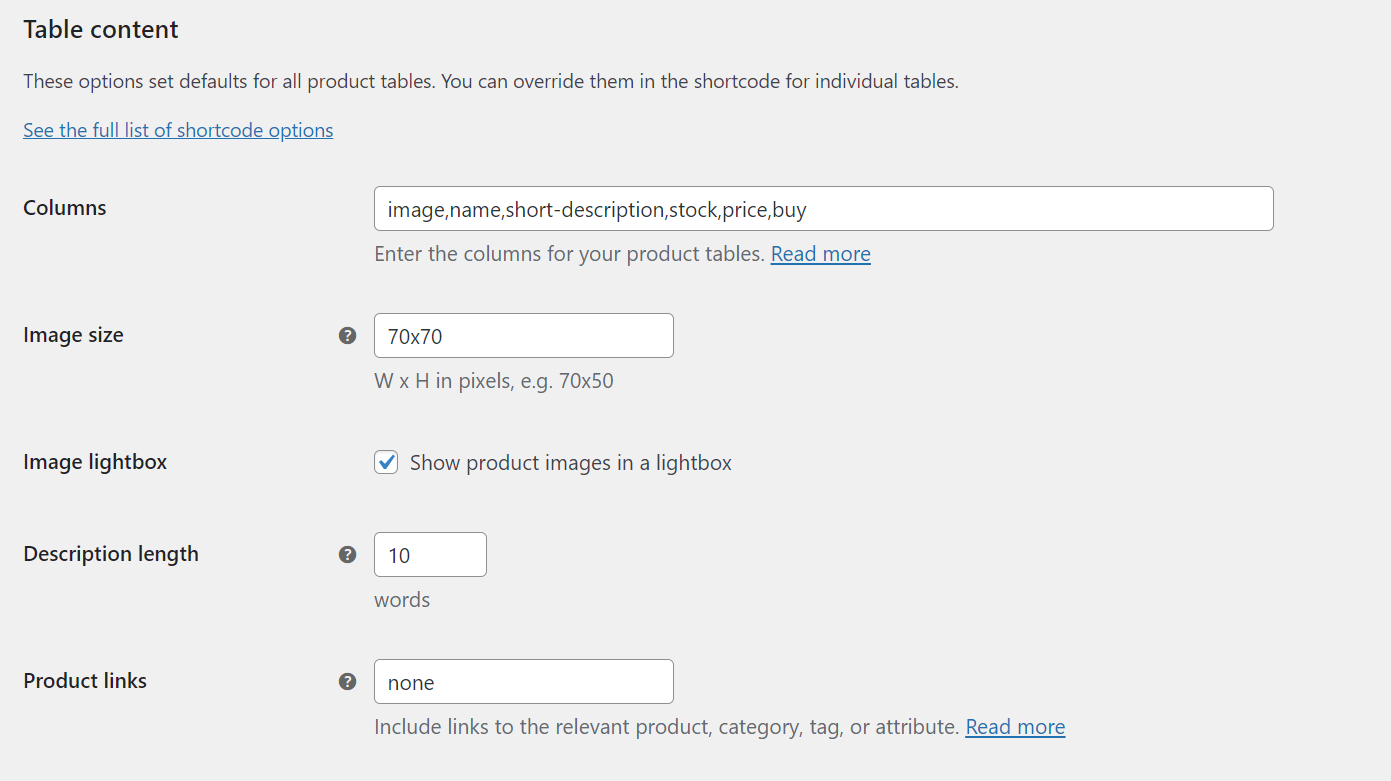This screenshot has height=781, width=1391.
Task: Focus the Image size field showing 70x70
Action: coord(523,336)
